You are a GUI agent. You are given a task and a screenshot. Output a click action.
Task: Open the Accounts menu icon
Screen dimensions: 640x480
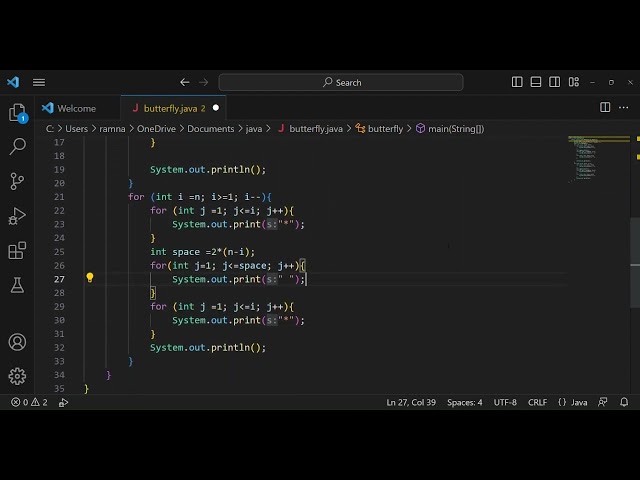17,342
